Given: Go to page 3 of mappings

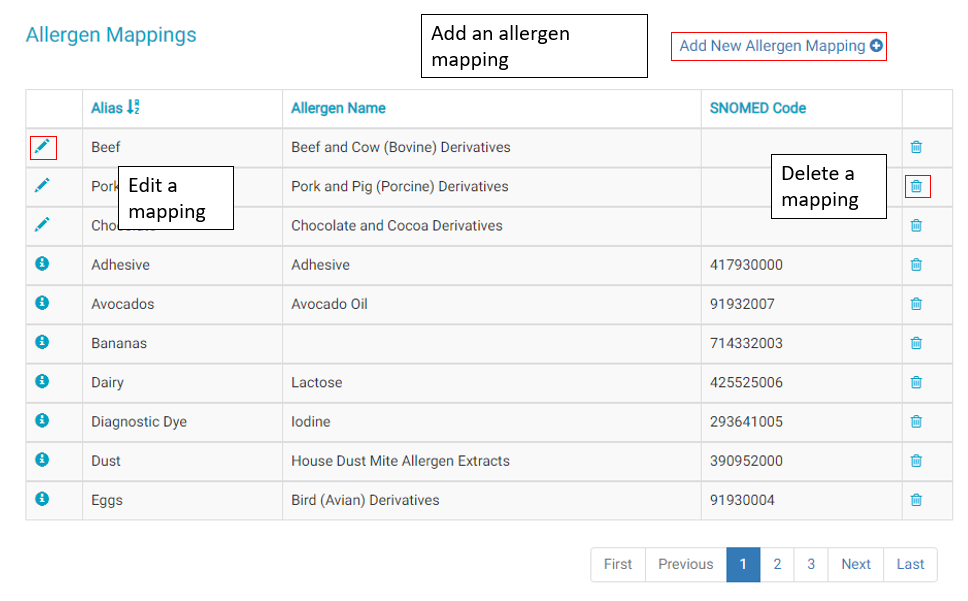Looking at the screenshot, I should 811,564.
